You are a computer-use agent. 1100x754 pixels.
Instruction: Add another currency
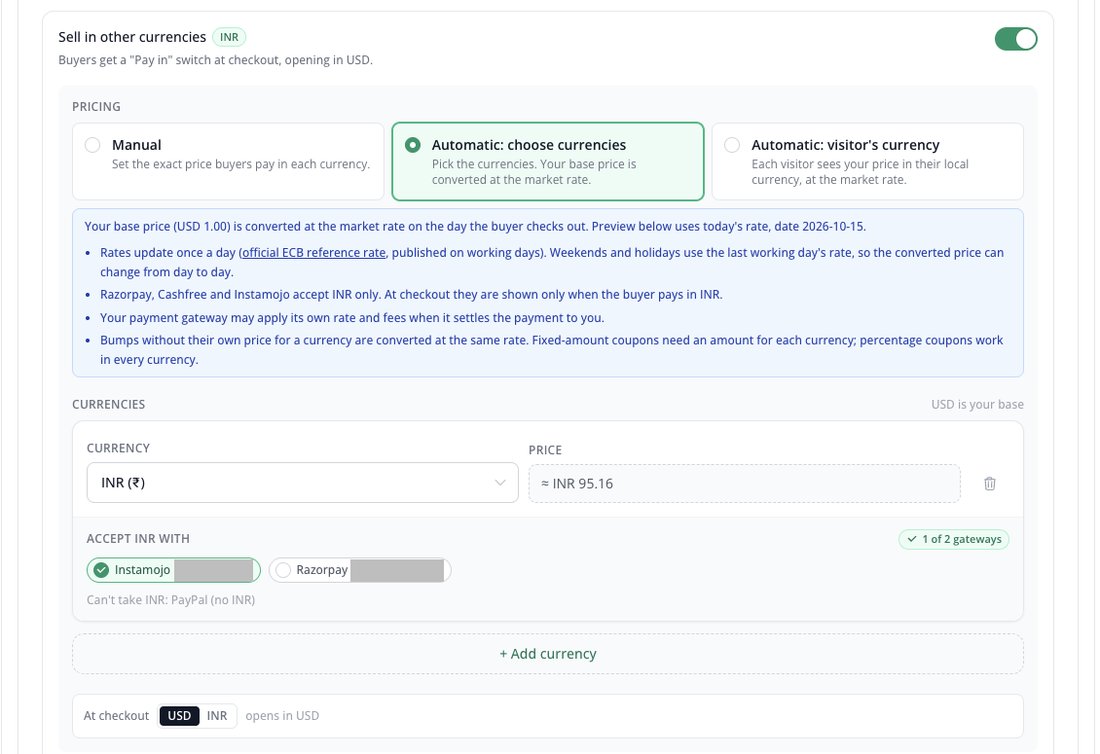tap(547, 654)
